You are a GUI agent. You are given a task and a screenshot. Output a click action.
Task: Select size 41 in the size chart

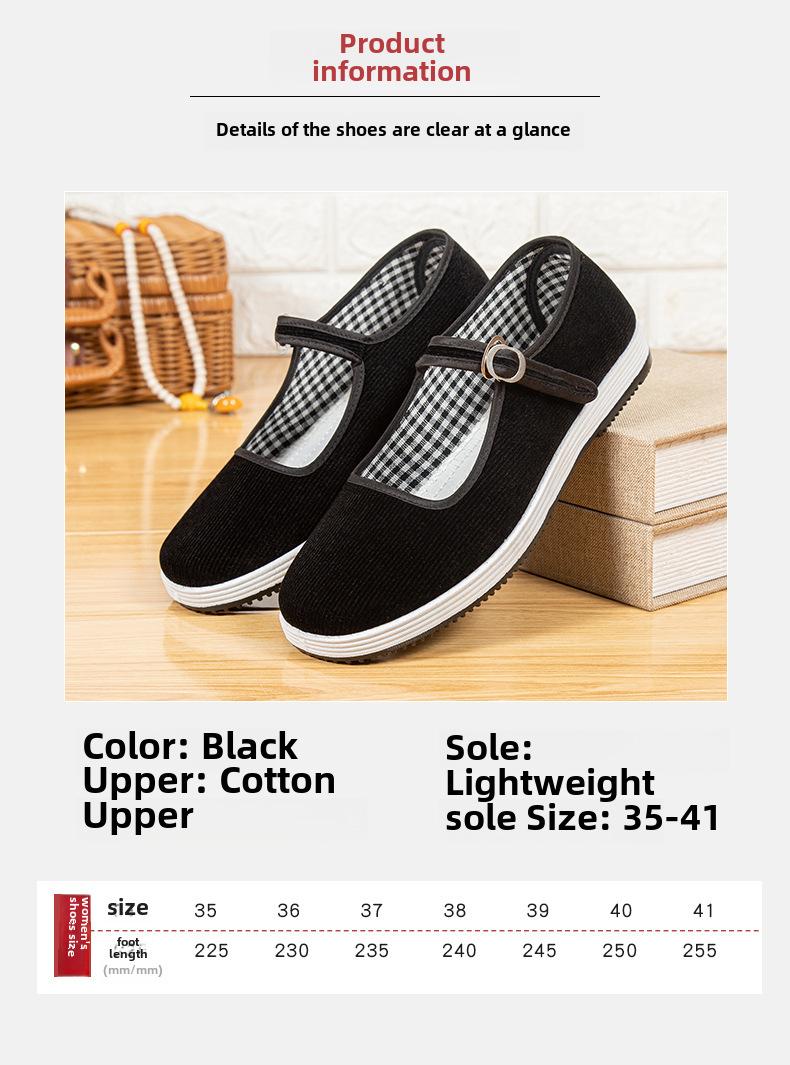704,910
